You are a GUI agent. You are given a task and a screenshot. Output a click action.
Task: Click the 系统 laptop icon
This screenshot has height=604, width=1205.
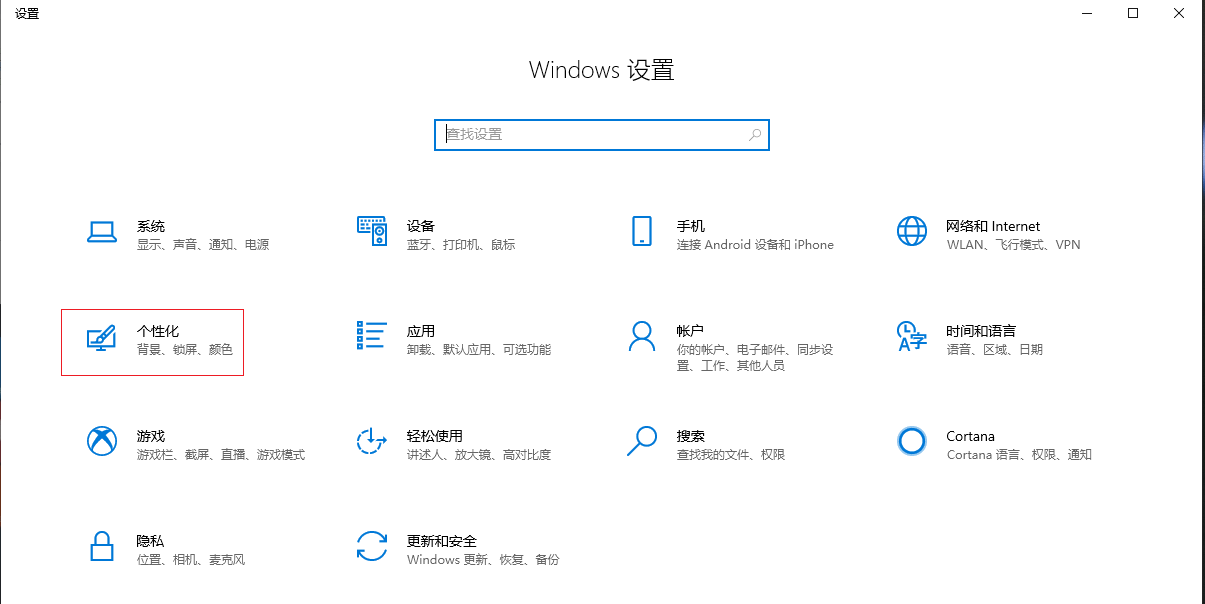[x=101, y=232]
